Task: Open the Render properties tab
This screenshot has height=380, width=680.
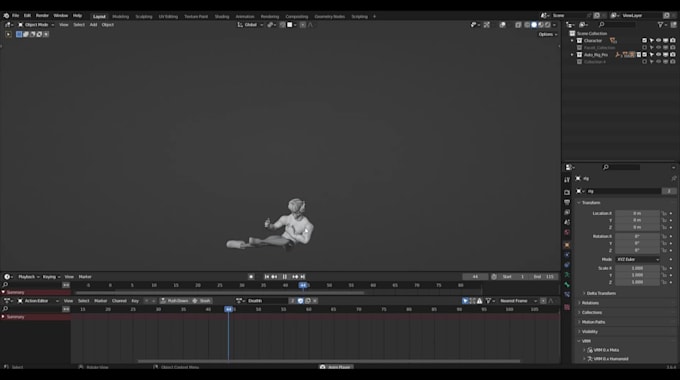Action: 567,192
